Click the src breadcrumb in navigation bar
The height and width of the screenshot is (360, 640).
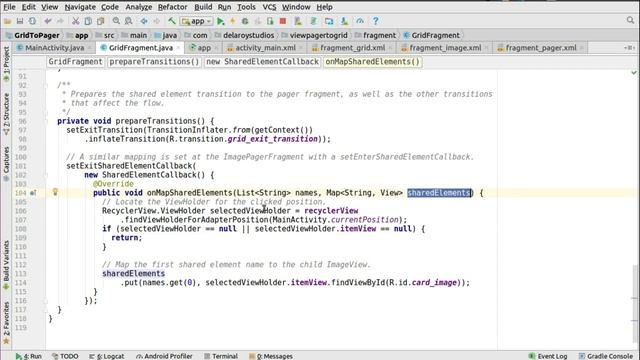pyautogui.click(x=104, y=36)
